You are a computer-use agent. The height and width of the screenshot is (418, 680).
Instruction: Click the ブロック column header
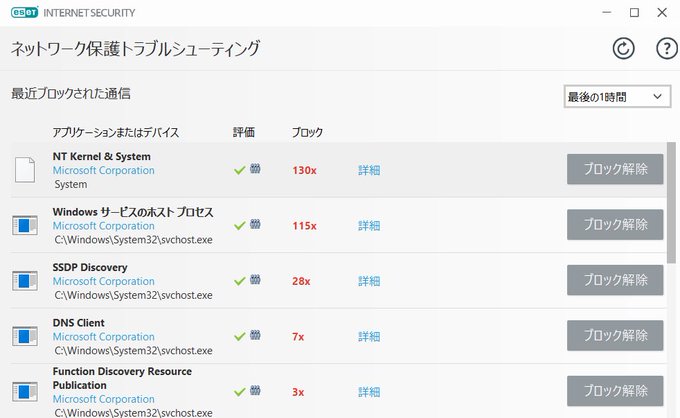click(x=307, y=132)
